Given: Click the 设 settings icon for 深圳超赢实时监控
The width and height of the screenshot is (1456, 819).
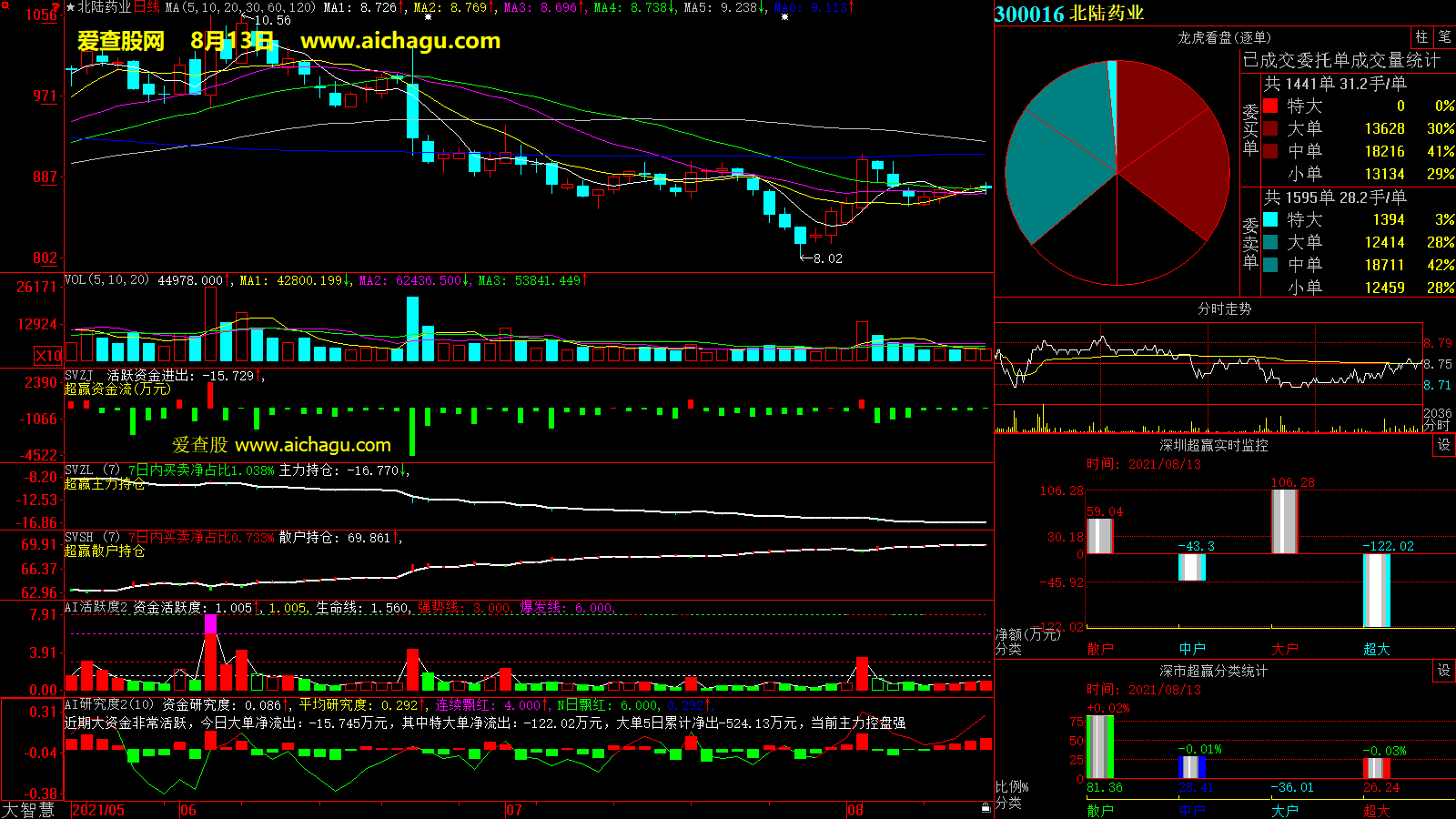Looking at the screenshot, I should 1443,445.
